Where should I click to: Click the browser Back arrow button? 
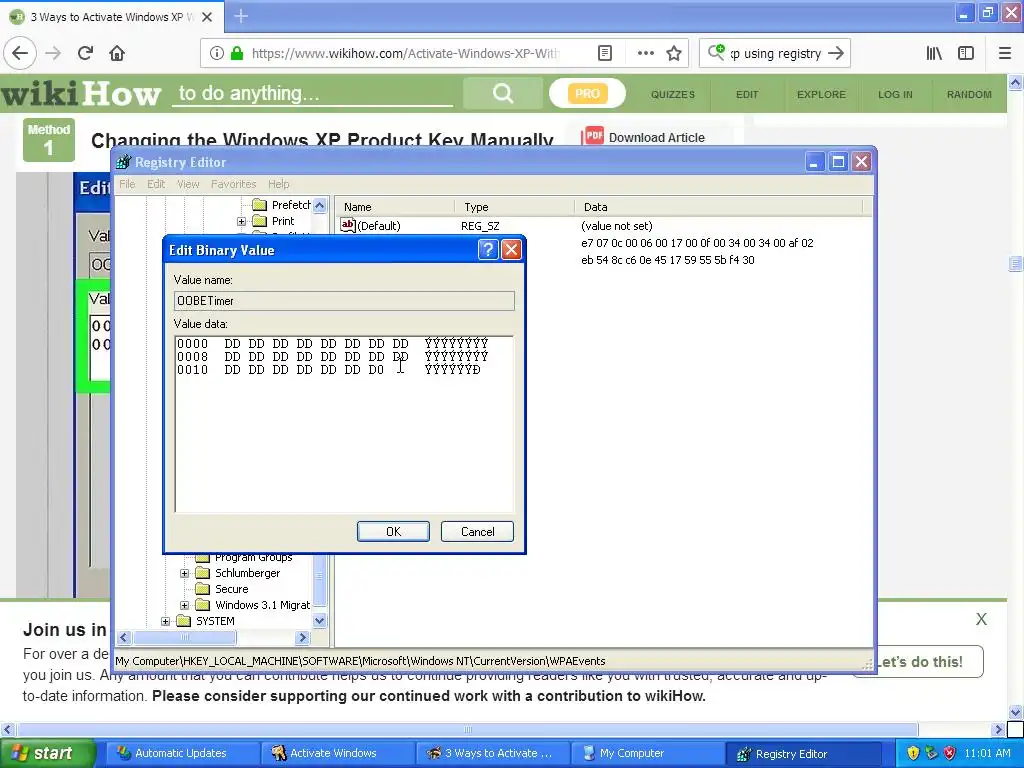(x=20, y=53)
